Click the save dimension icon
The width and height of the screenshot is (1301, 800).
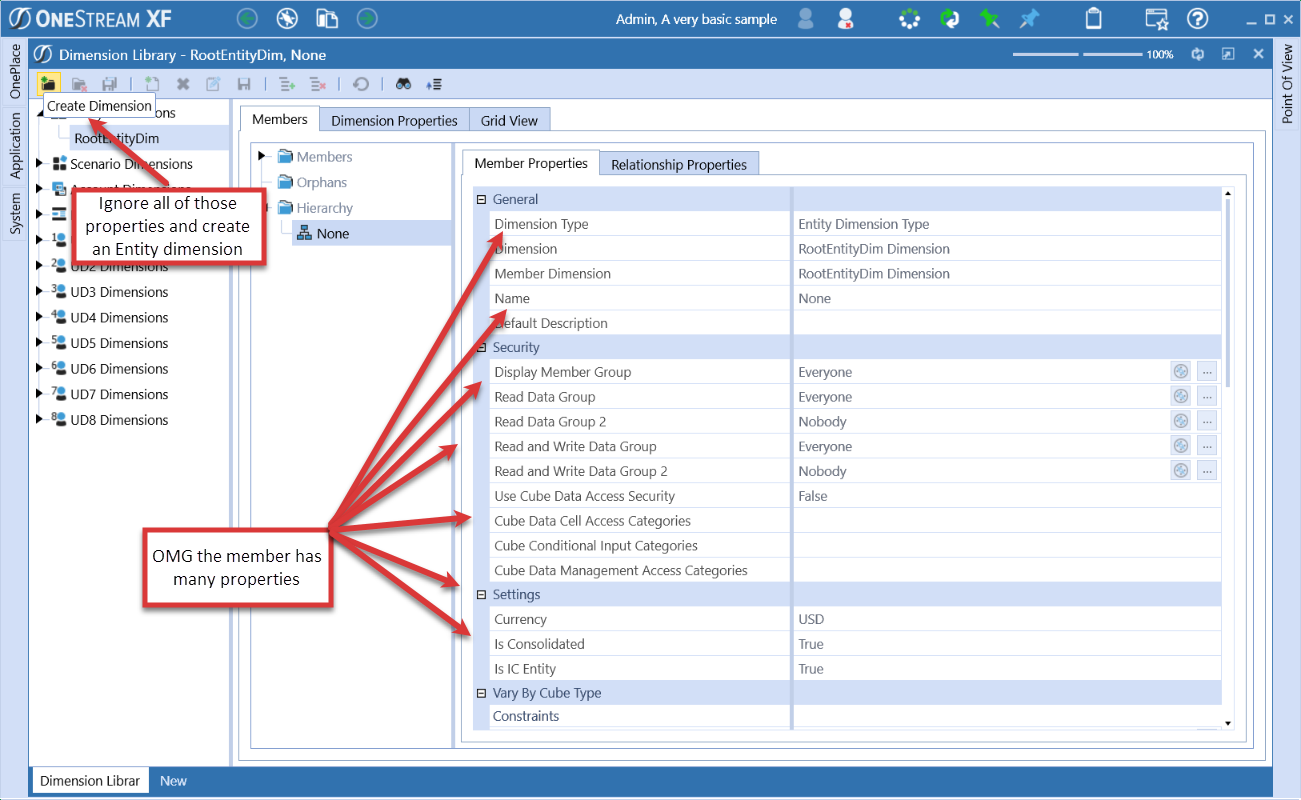click(x=110, y=85)
